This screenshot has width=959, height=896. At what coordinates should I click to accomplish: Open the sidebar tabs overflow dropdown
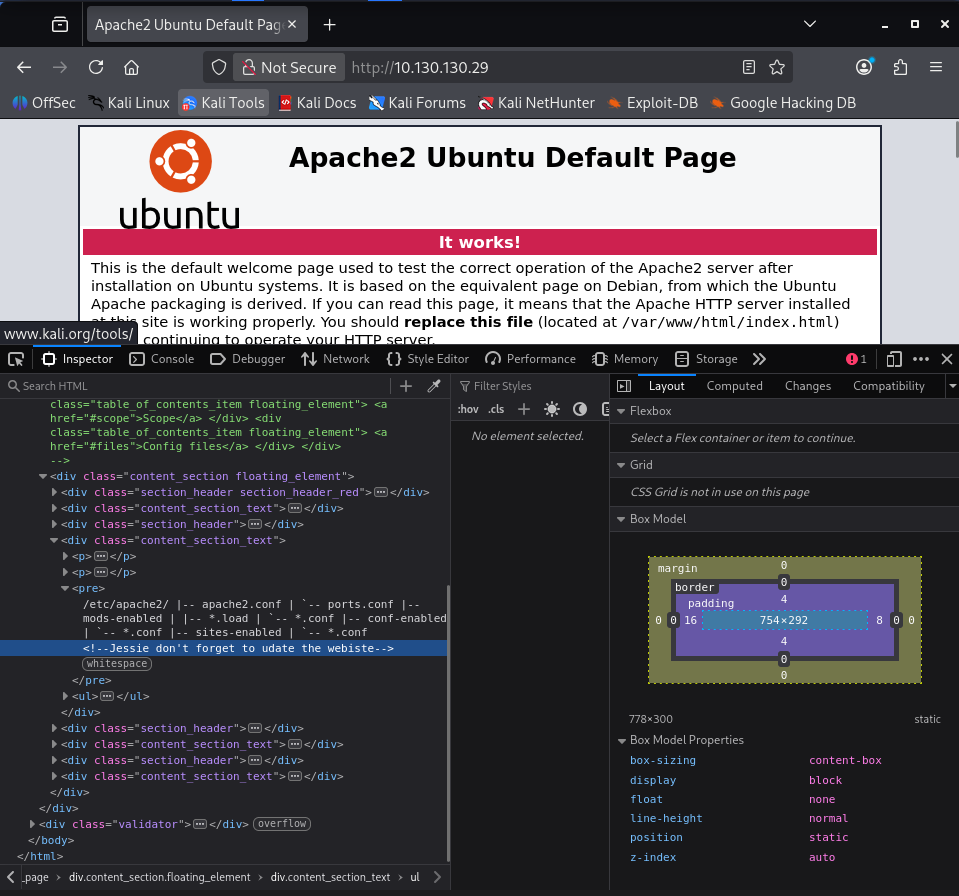pos(952,386)
